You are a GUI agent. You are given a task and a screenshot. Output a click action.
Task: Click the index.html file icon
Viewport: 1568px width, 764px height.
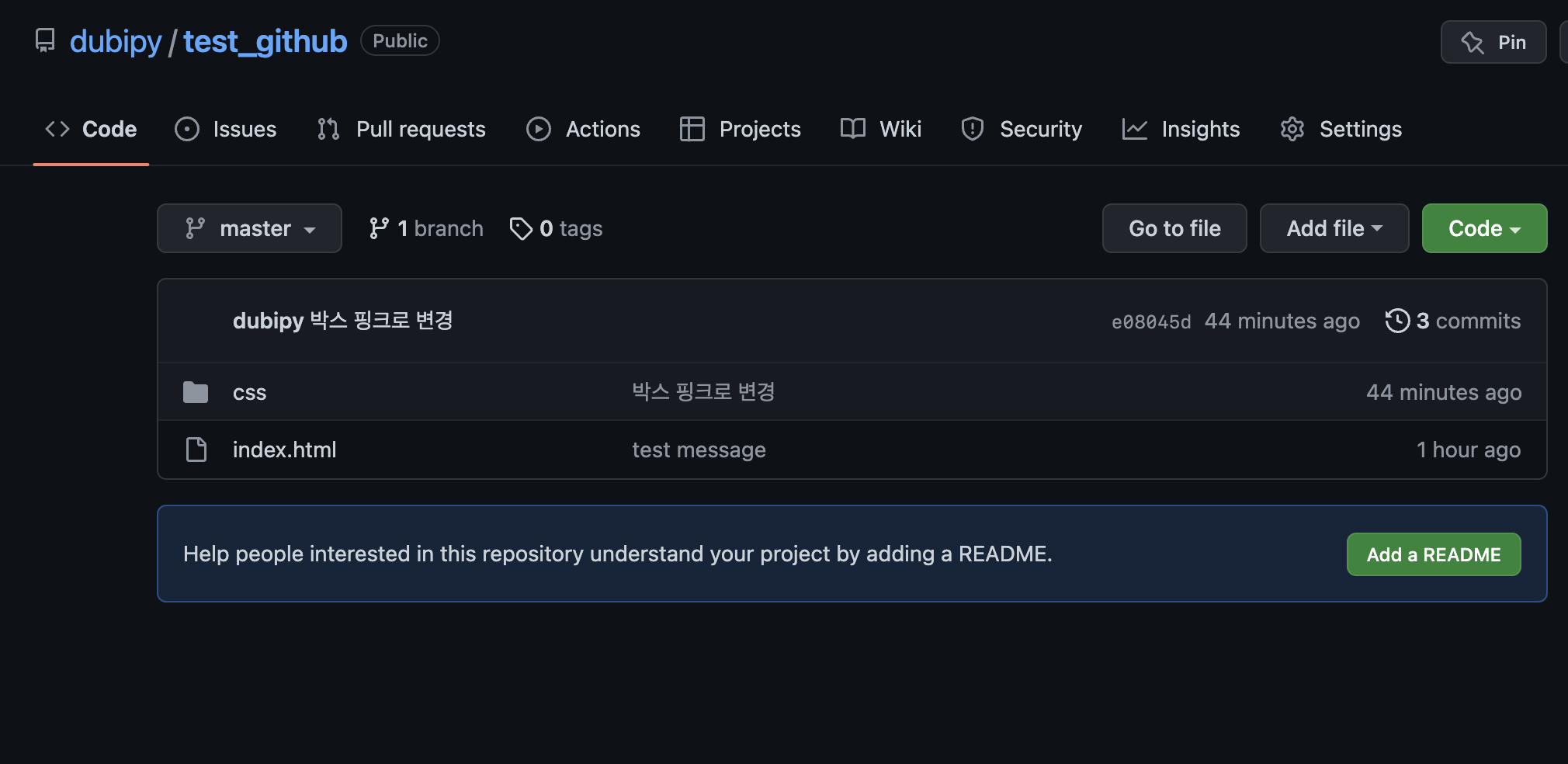click(196, 450)
